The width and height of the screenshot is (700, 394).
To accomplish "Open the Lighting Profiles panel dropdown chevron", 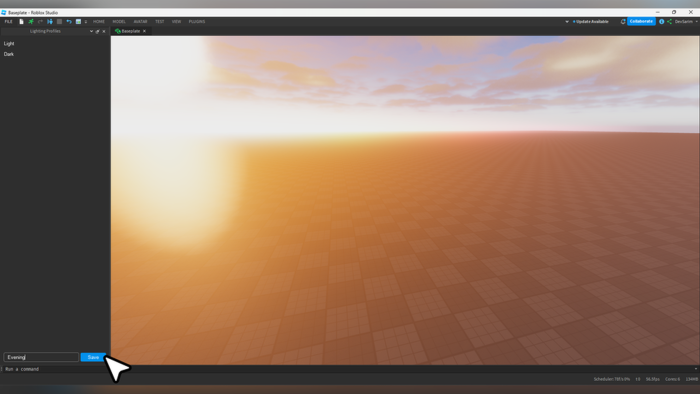I will 91,31.
